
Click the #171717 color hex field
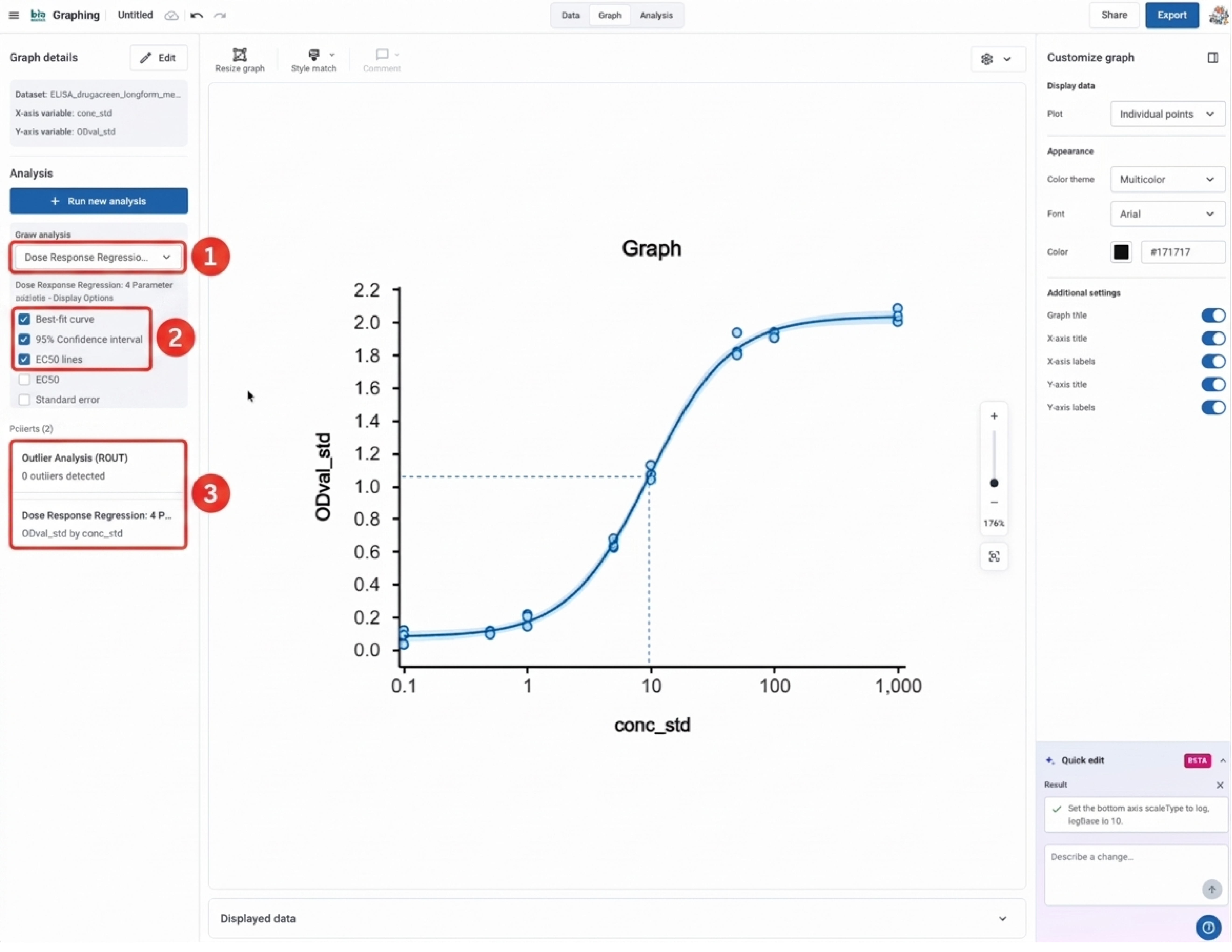pos(1183,252)
